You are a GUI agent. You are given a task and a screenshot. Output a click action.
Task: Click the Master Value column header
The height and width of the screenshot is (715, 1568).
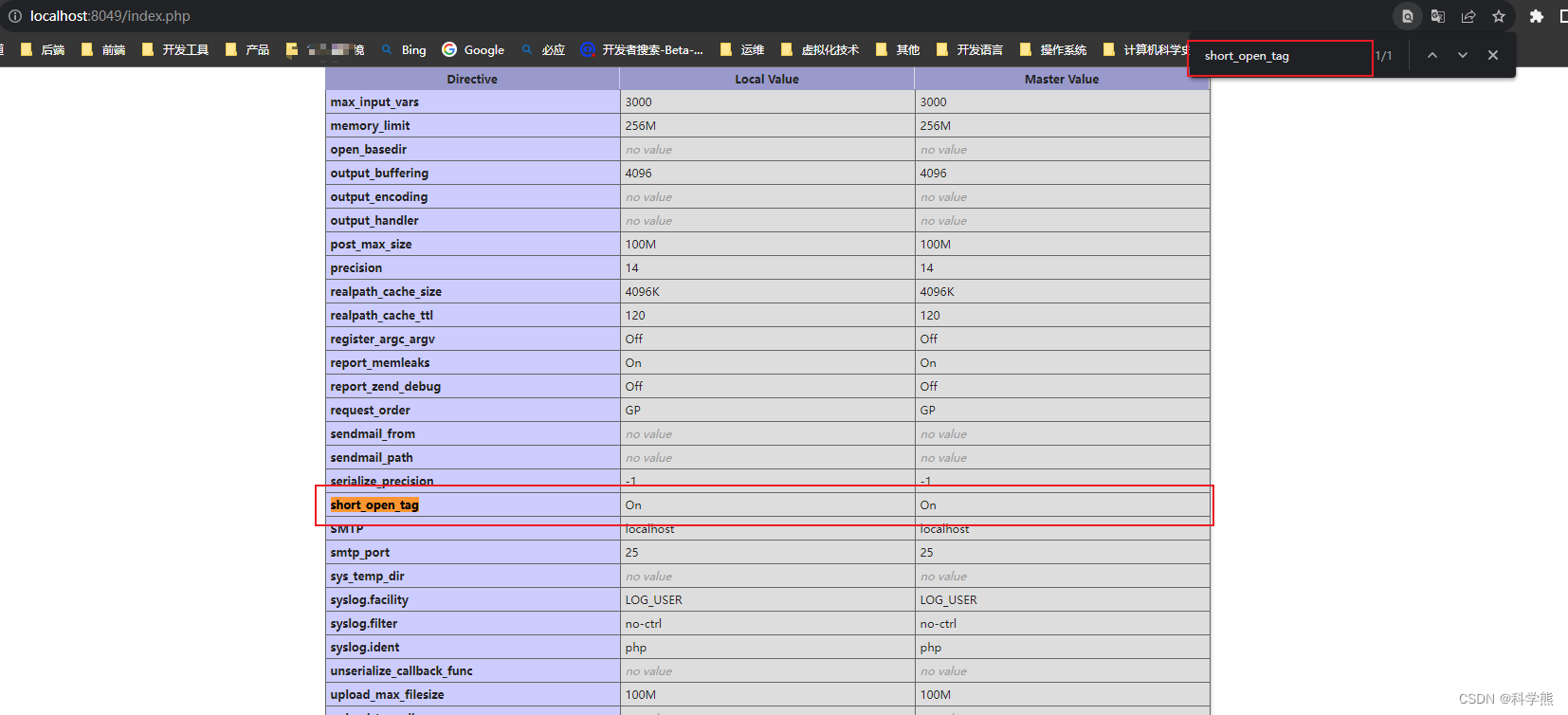coord(1062,79)
